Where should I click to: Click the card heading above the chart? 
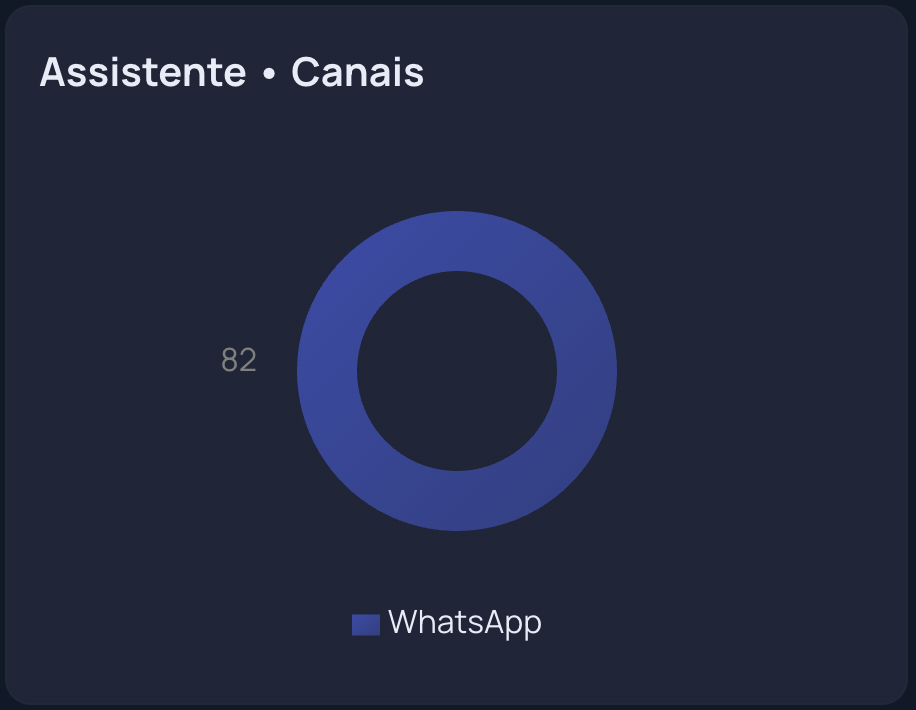click(231, 73)
